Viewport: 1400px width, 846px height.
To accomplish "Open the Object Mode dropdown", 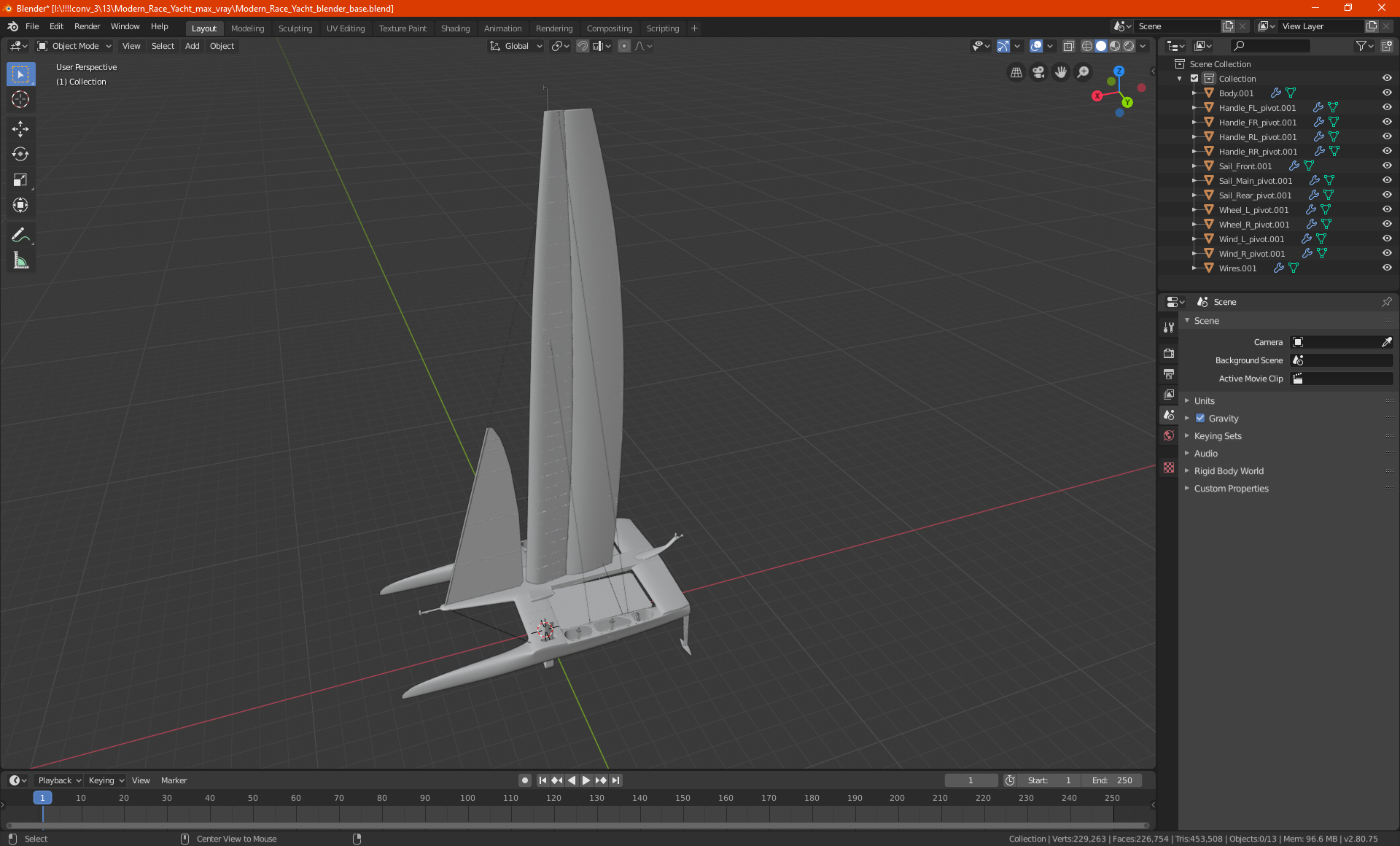I will pos(74,46).
